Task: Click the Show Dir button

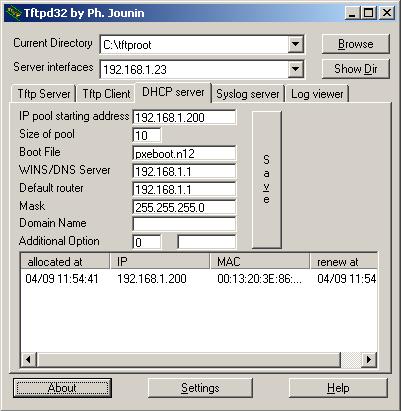Action: (x=356, y=69)
